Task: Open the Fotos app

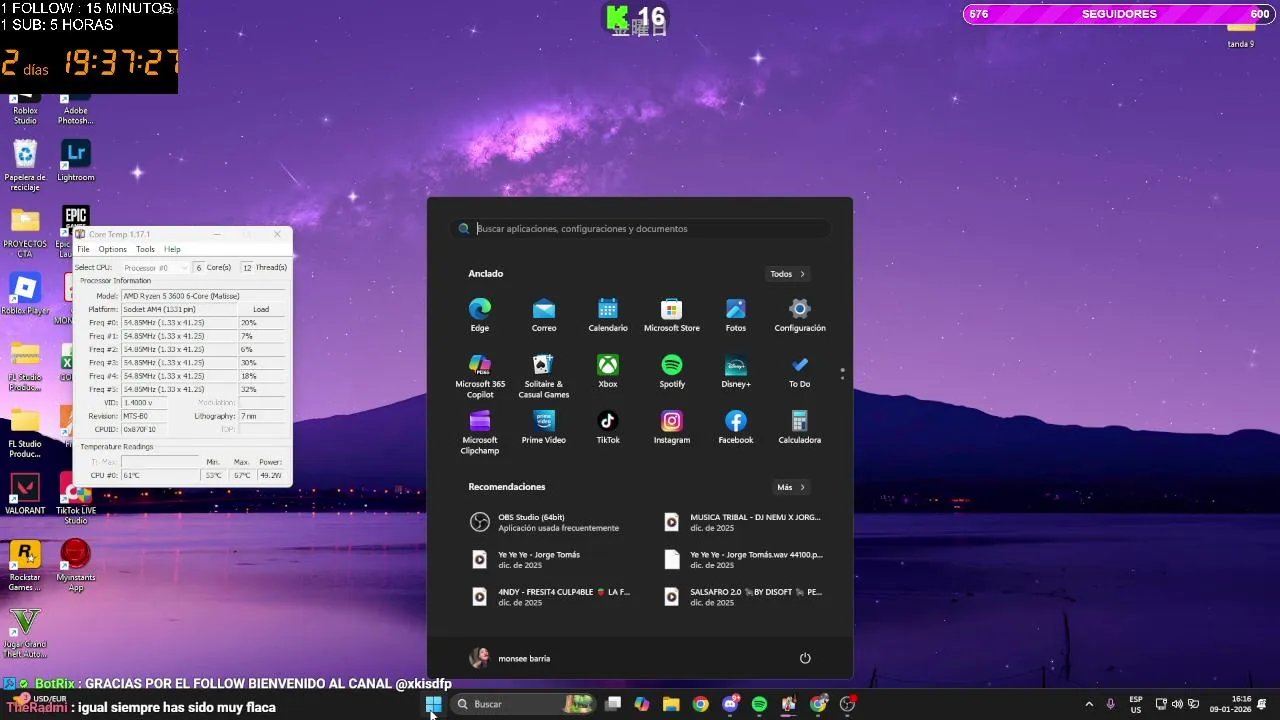Action: click(736, 314)
